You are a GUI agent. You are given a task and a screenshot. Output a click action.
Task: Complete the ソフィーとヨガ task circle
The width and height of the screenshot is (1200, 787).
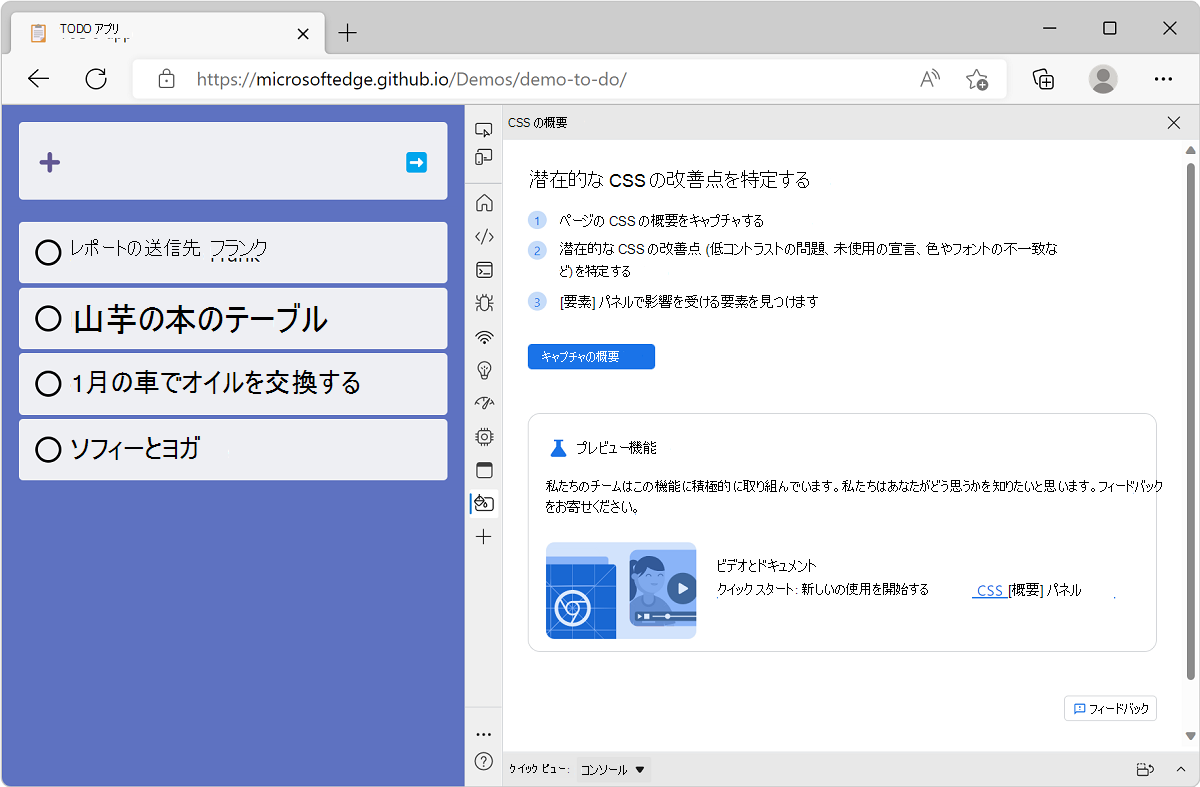click(48, 450)
